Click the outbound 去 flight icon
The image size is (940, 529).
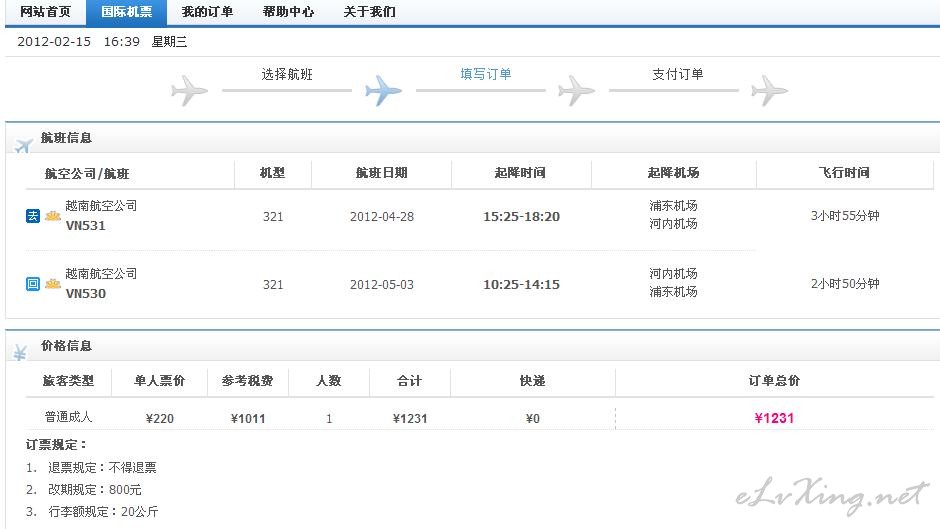[x=33, y=216]
